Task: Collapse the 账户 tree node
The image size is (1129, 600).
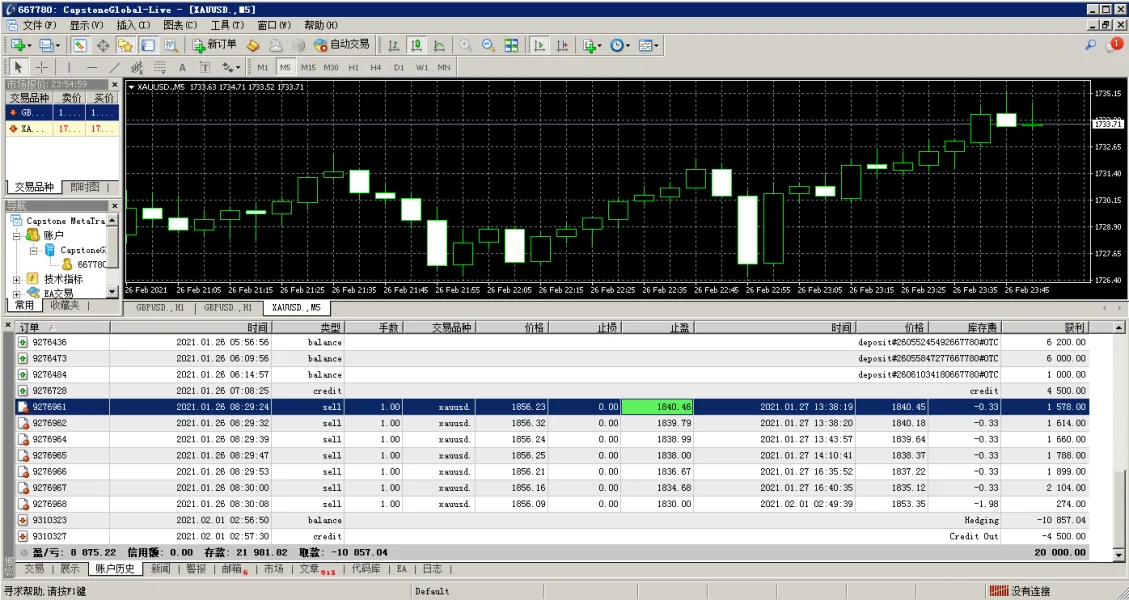Action: [17, 235]
